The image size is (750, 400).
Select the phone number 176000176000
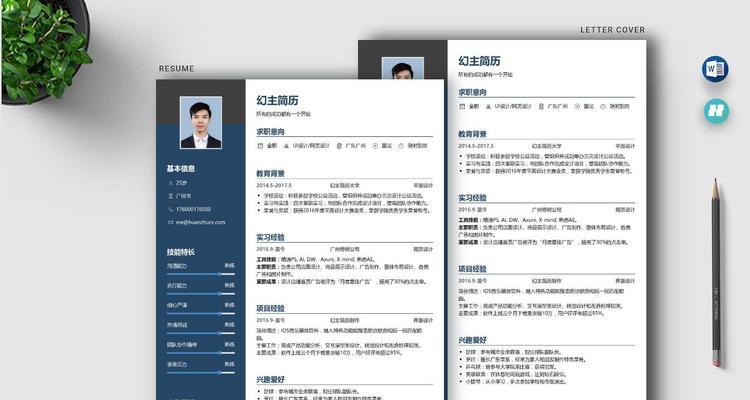(x=193, y=209)
